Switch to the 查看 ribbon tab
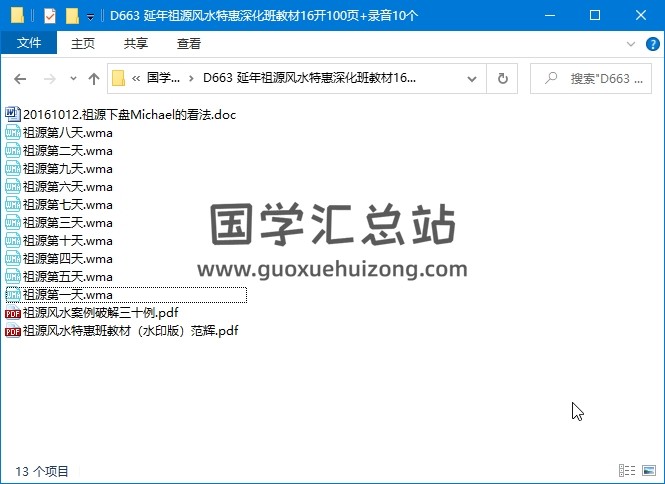 pos(188,44)
